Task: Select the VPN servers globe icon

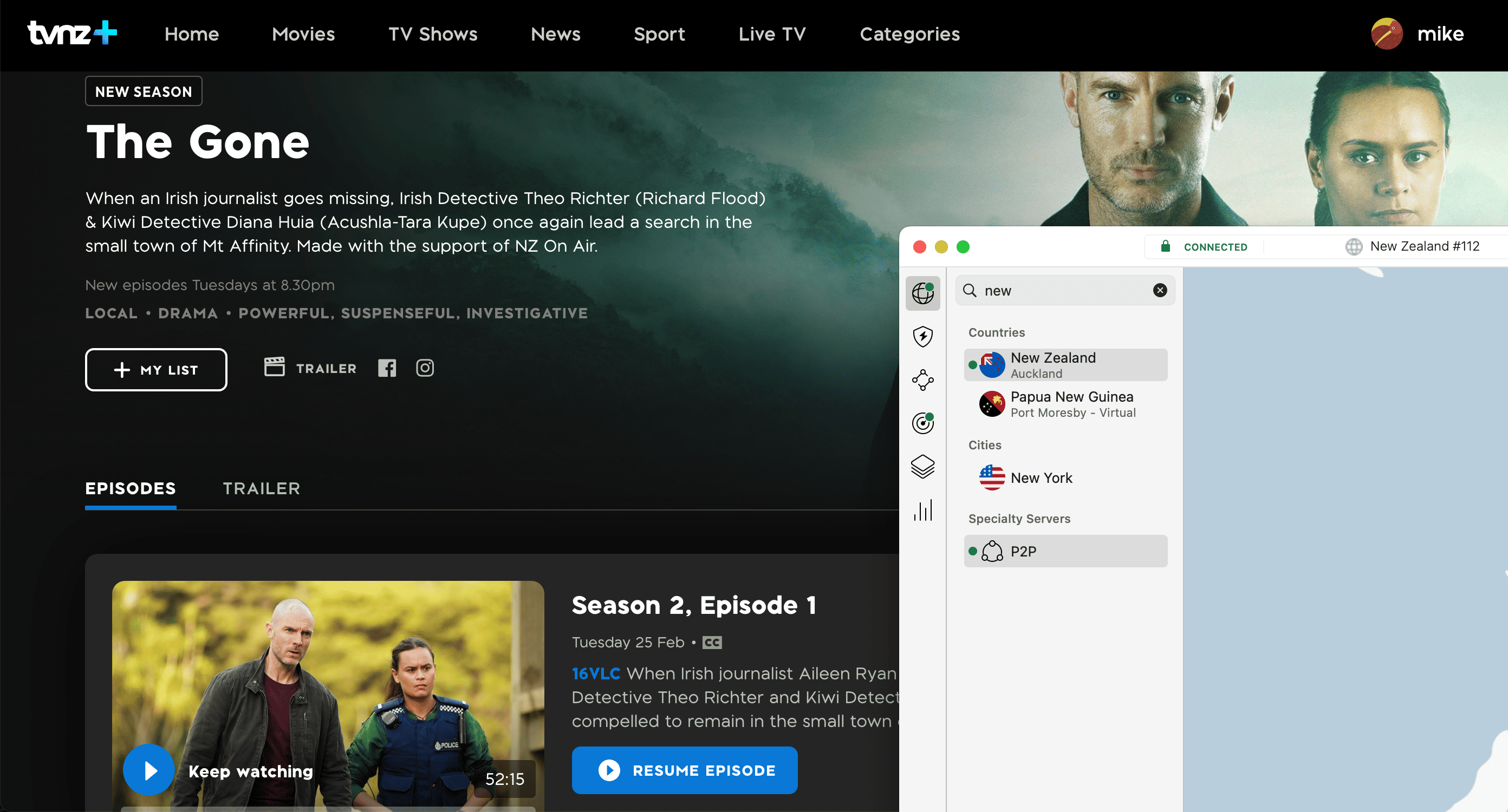Action: [x=922, y=294]
